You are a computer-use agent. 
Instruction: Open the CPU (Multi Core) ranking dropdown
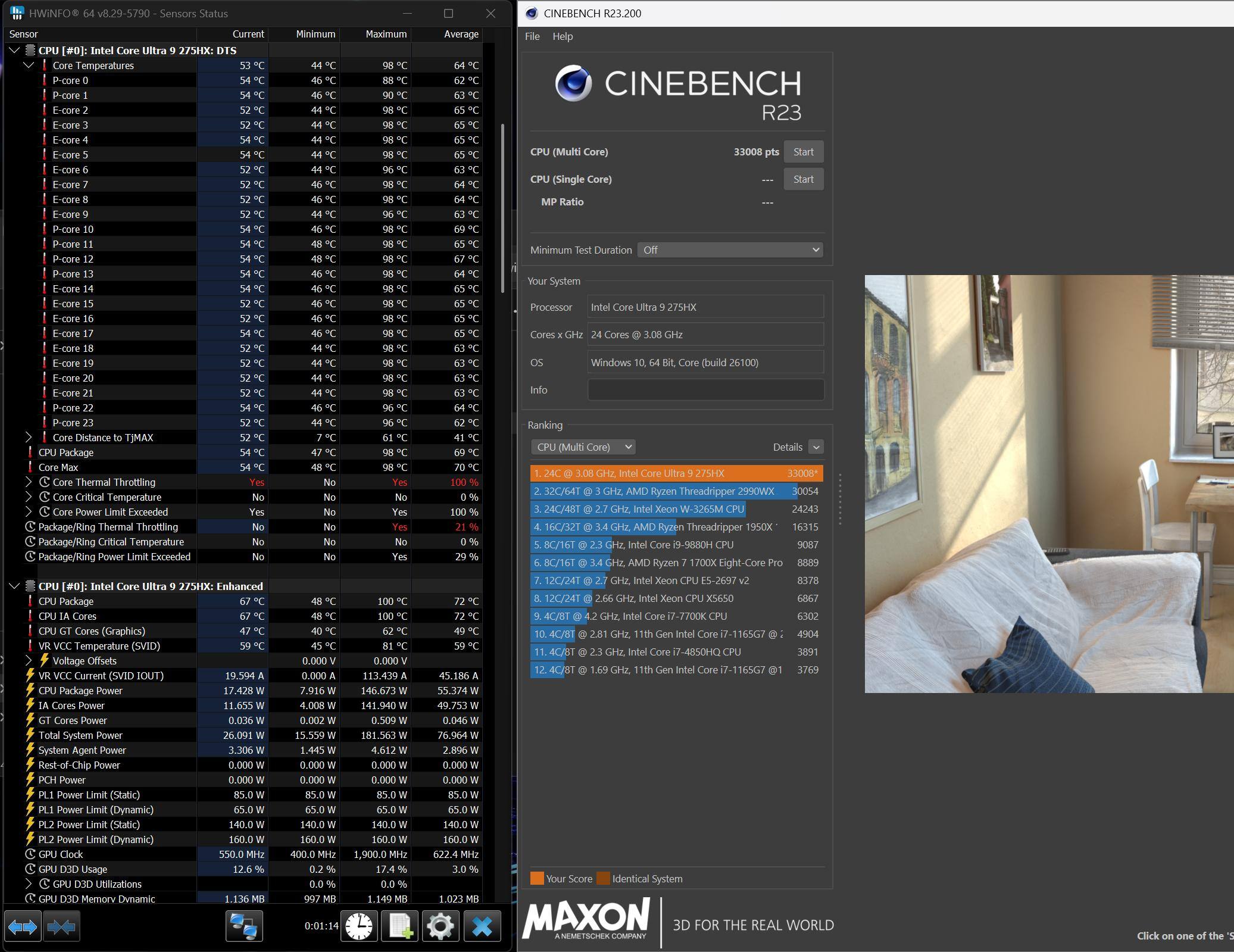point(583,447)
